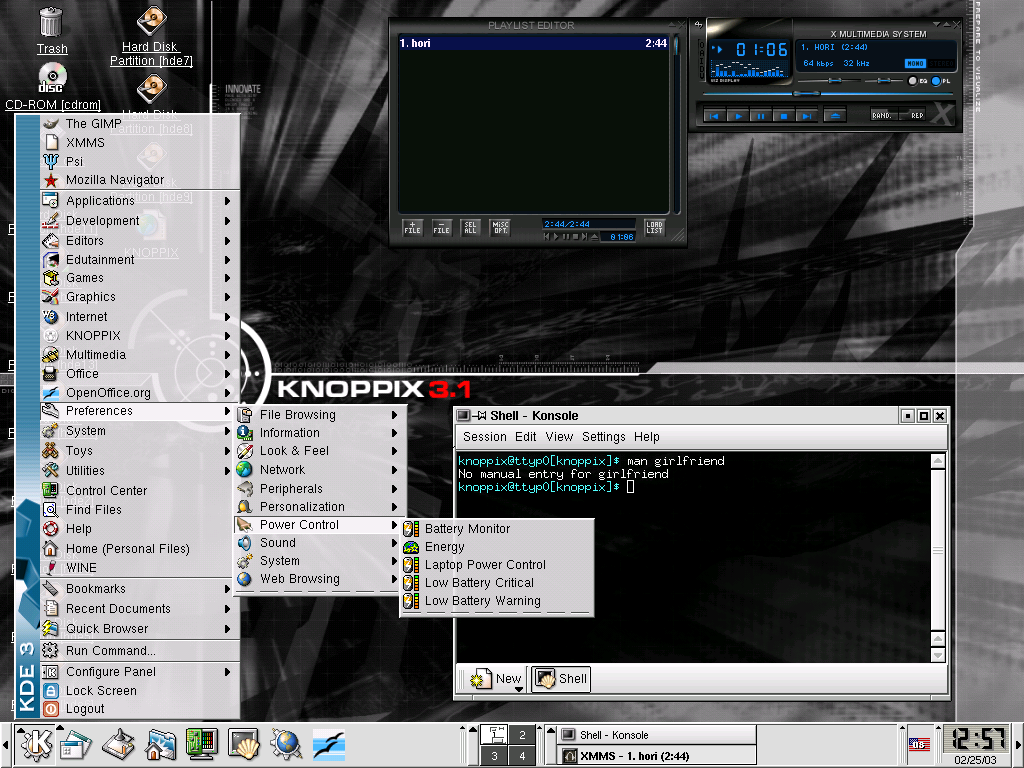Click the add file button in Playlist Editor

tap(412, 227)
